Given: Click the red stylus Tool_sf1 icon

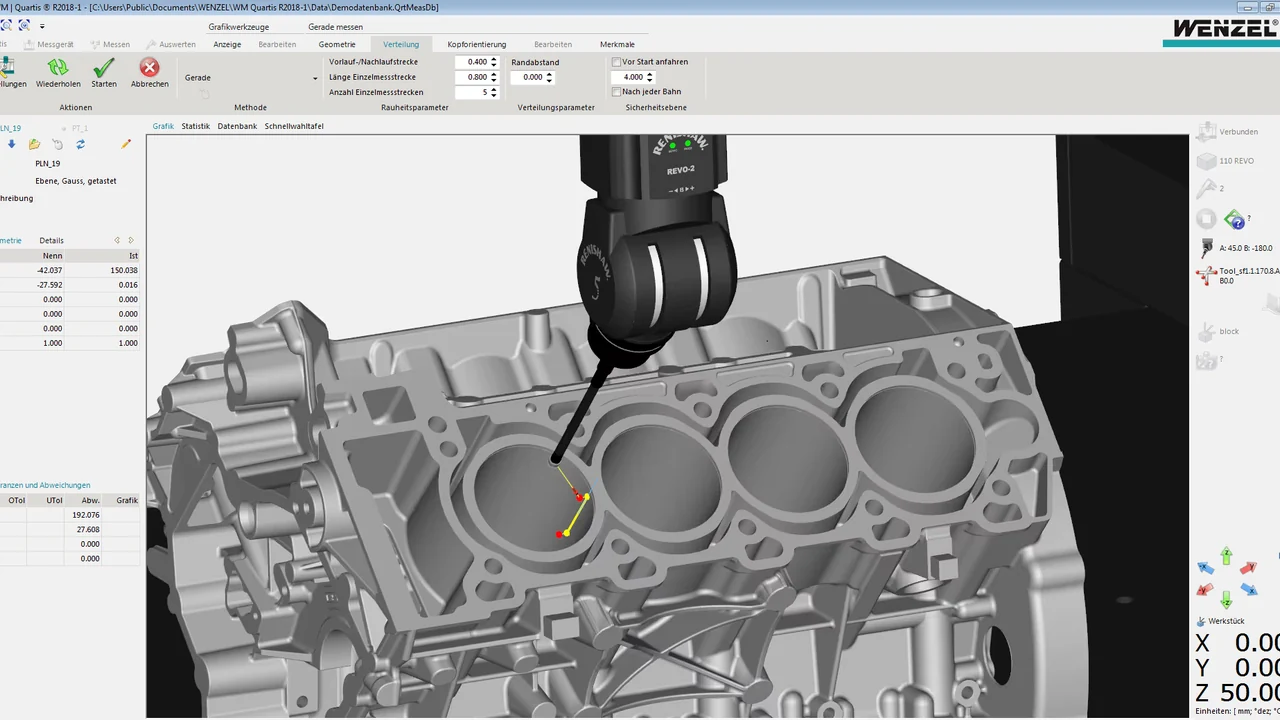Looking at the screenshot, I should tap(1206, 275).
